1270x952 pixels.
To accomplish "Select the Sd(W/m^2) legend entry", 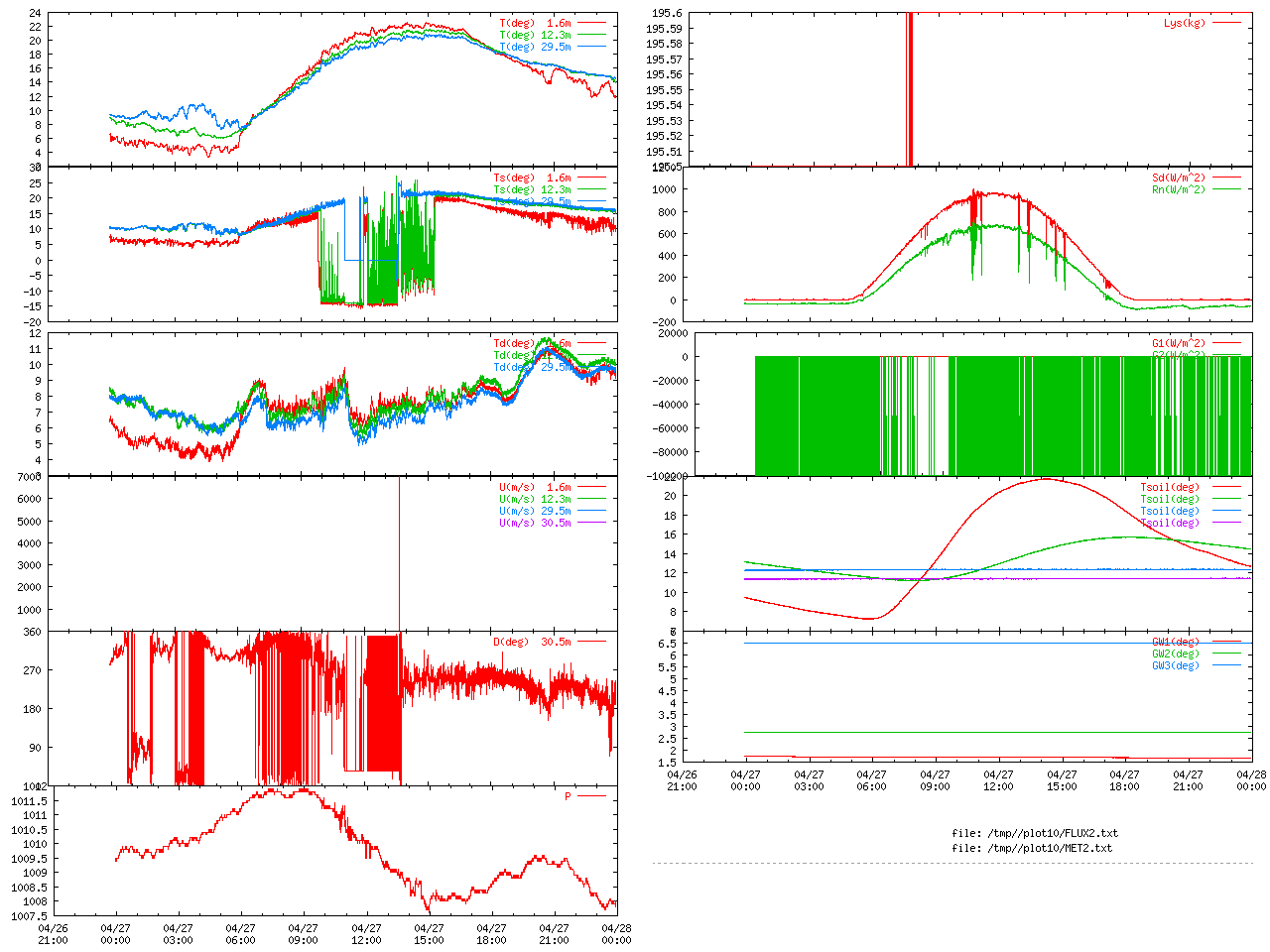I will pyautogui.click(x=1178, y=178).
